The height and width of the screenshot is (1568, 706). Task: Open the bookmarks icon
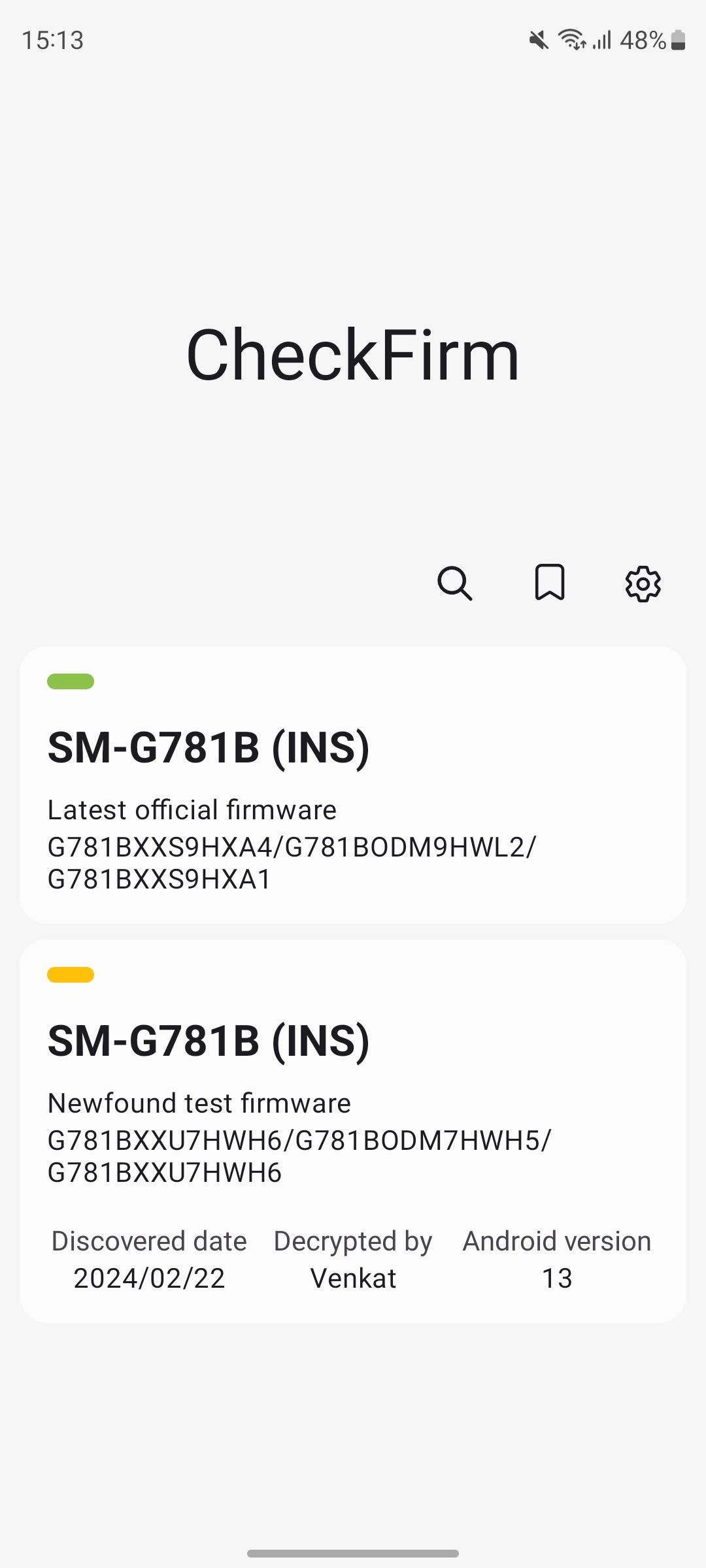pyautogui.click(x=550, y=582)
